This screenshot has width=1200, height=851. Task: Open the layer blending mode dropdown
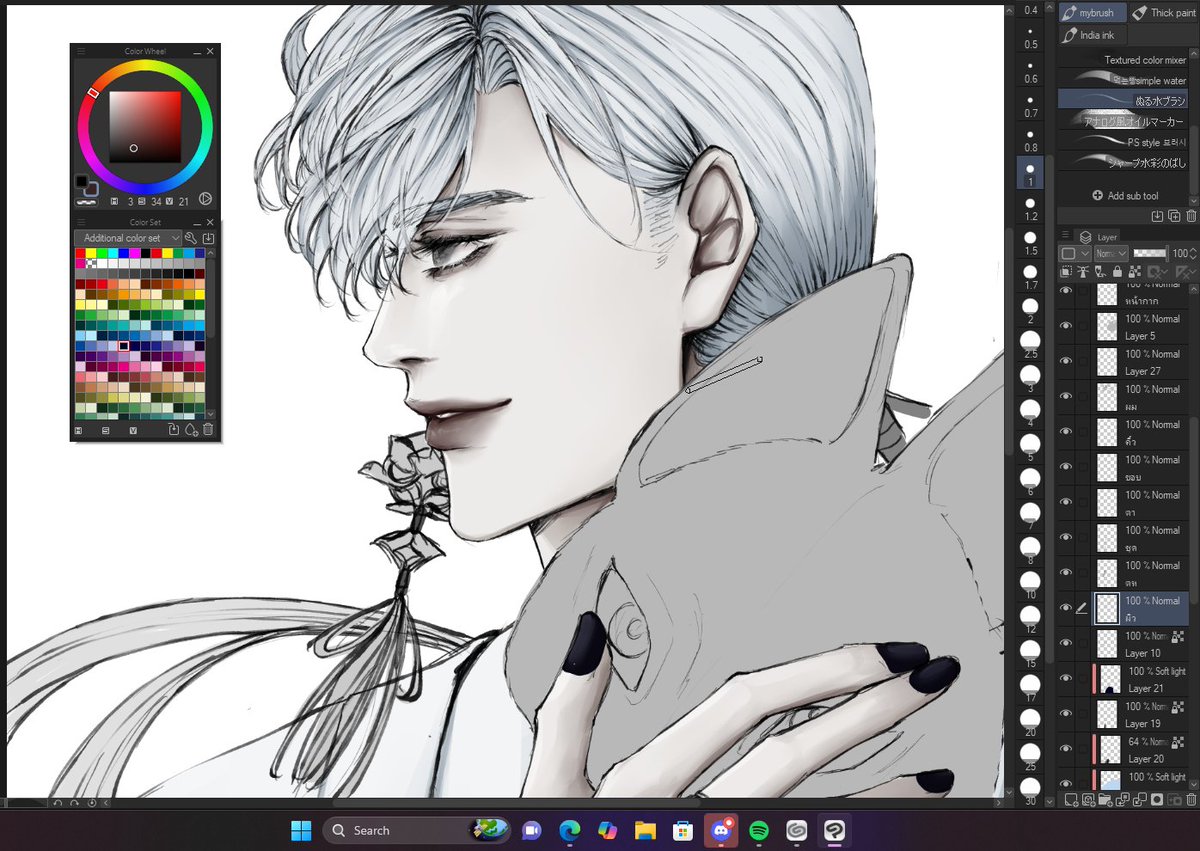[x=1111, y=254]
